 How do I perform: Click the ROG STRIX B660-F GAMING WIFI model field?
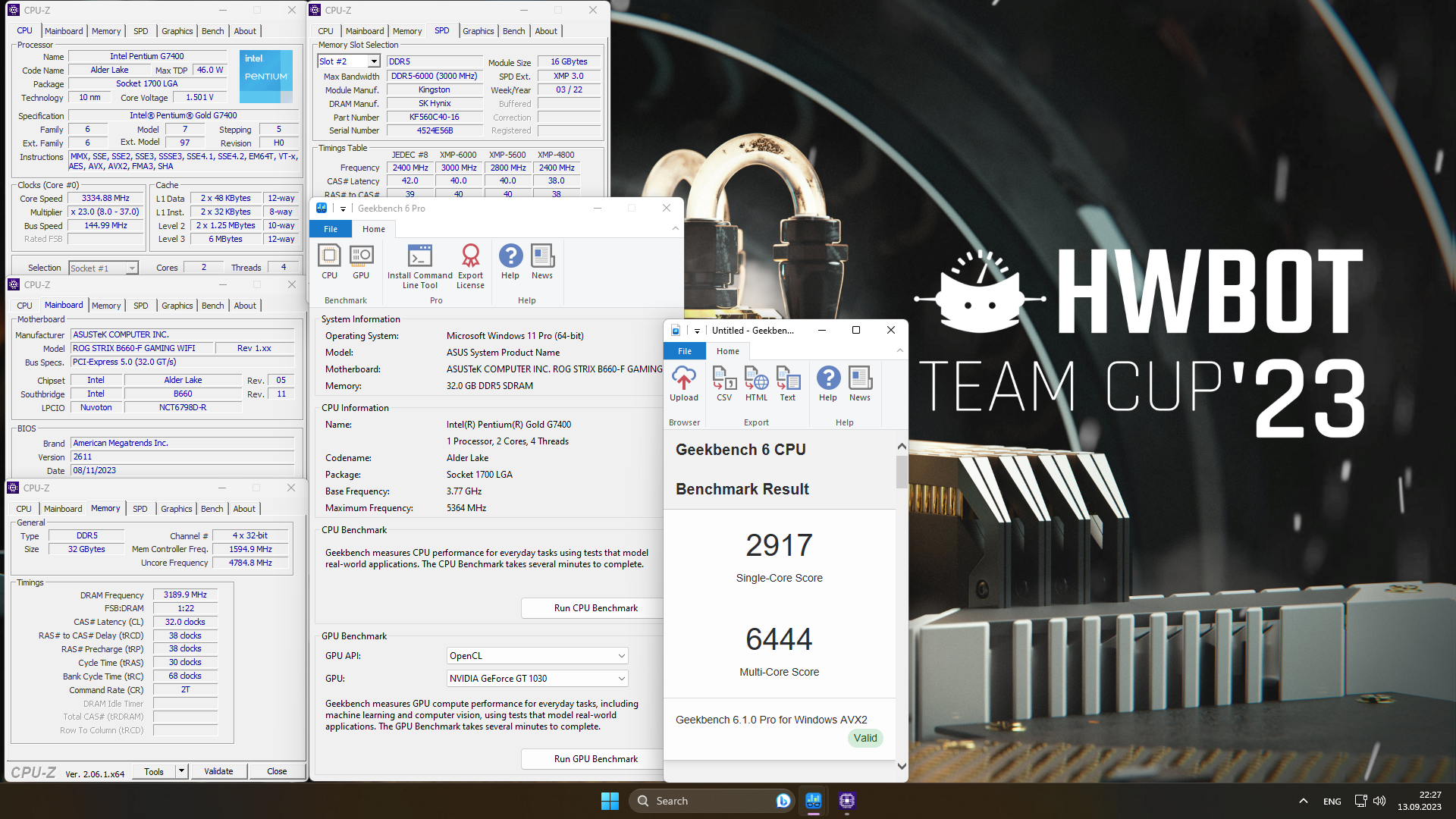142,348
